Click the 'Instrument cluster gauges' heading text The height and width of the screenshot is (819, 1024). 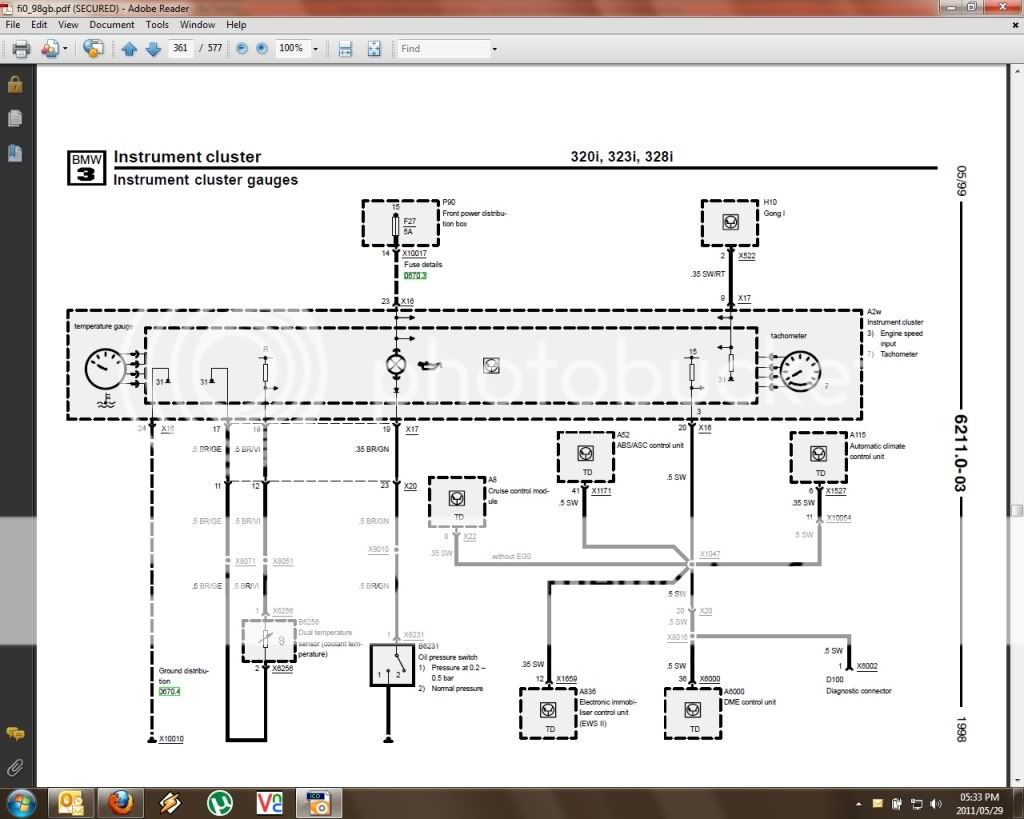[206, 180]
